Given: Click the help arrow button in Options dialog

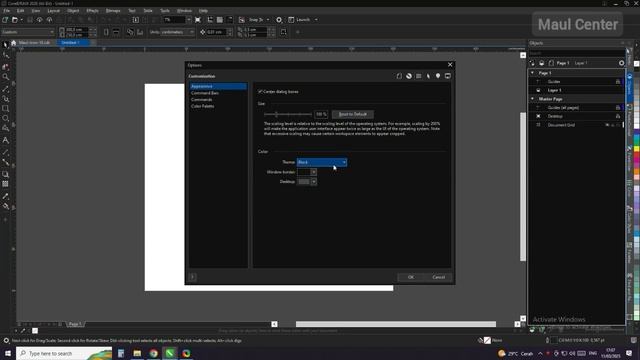Looking at the screenshot, I should pos(193,277).
